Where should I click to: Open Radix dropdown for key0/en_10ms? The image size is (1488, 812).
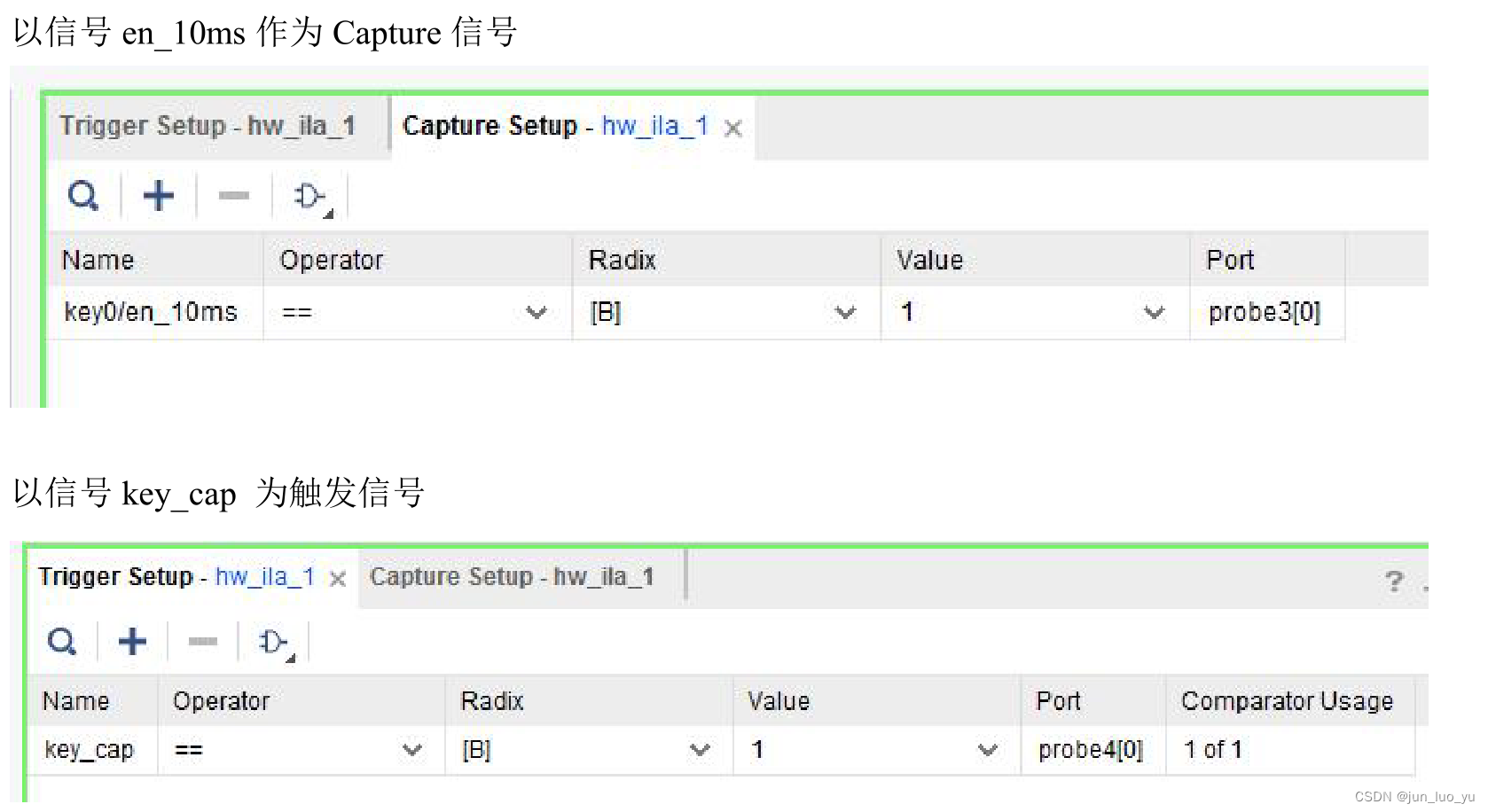[845, 312]
